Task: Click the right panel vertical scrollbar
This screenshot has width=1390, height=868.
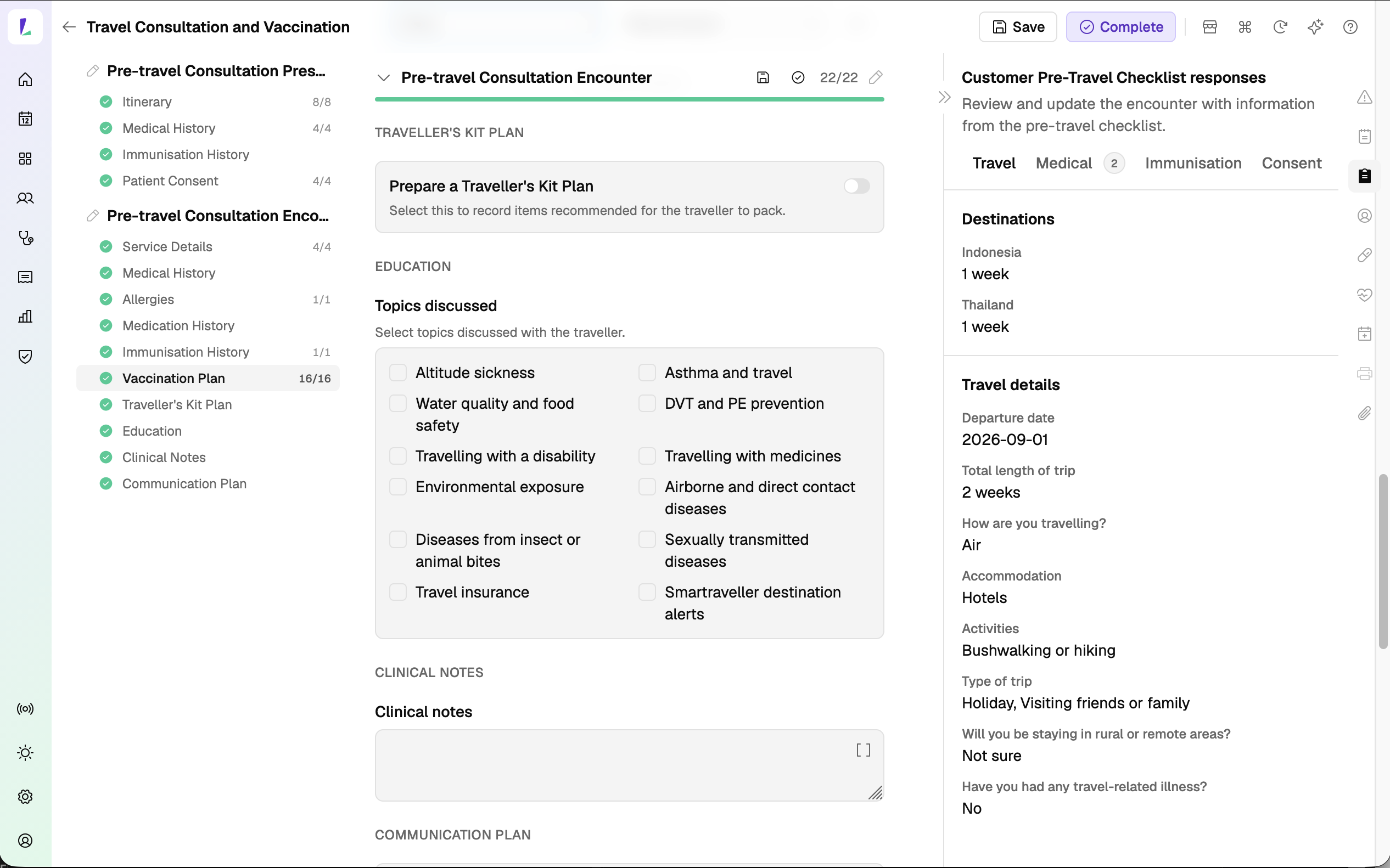Action: [1383, 561]
